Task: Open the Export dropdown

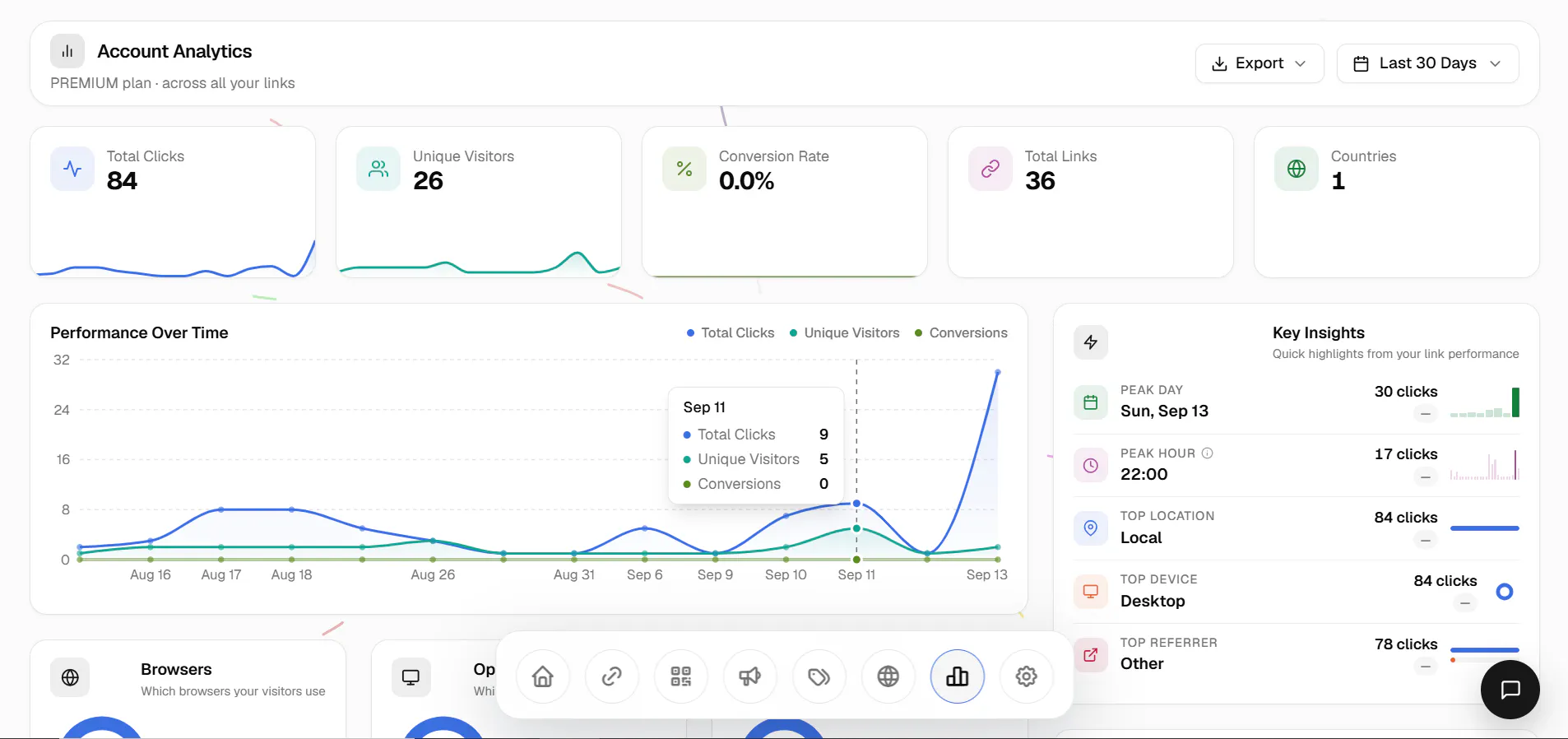Action: [1260, 63]
